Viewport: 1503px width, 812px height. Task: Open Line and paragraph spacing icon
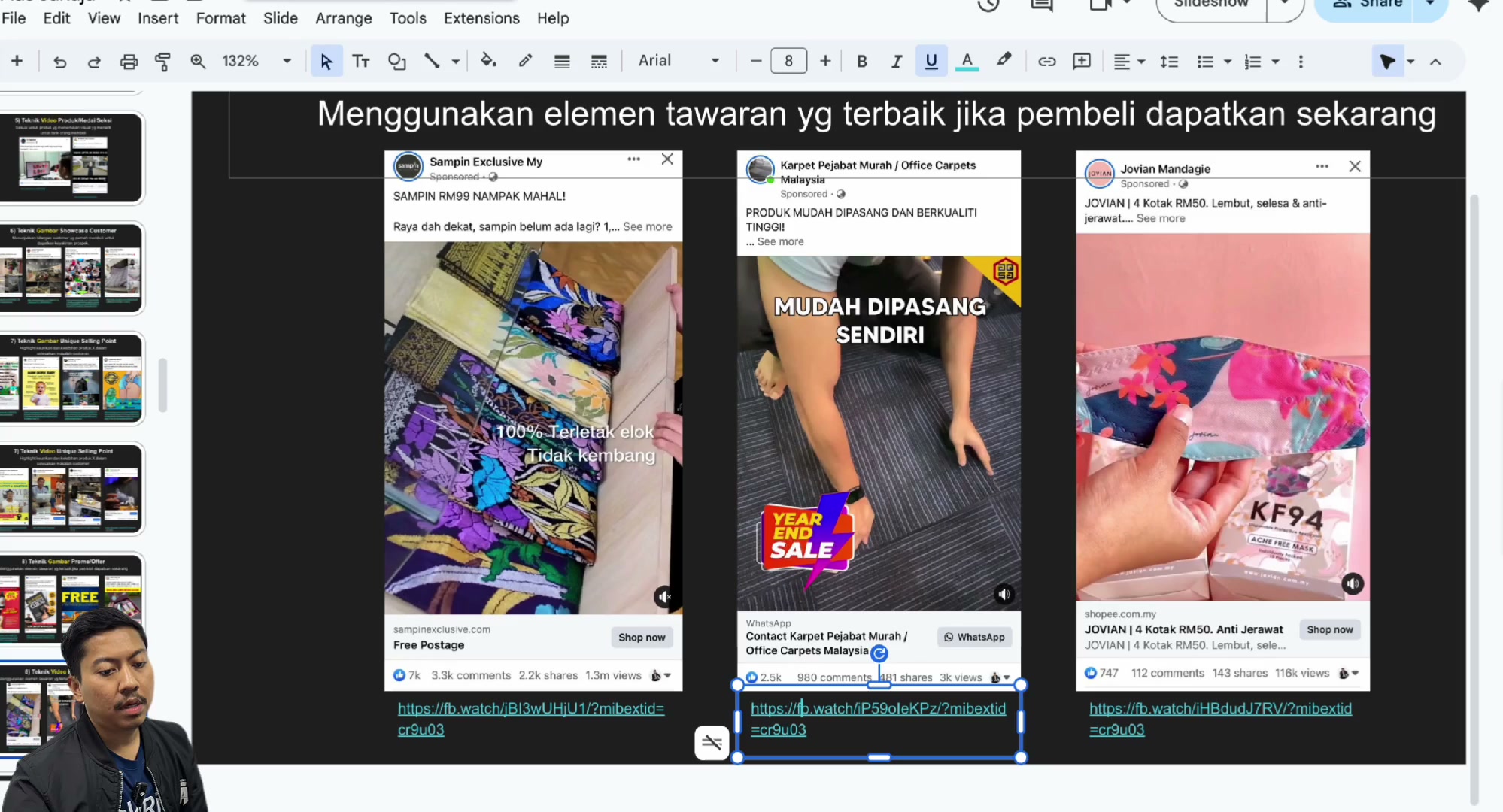(x=1169, y=62)
